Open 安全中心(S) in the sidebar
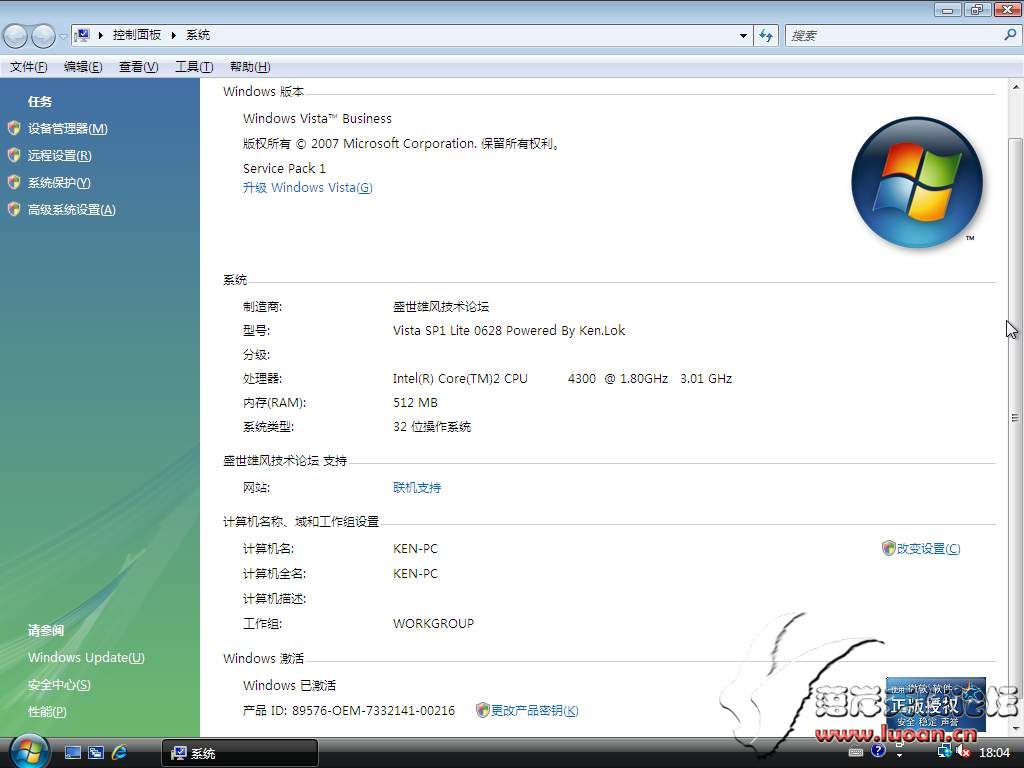 click(x=59, y=684)
